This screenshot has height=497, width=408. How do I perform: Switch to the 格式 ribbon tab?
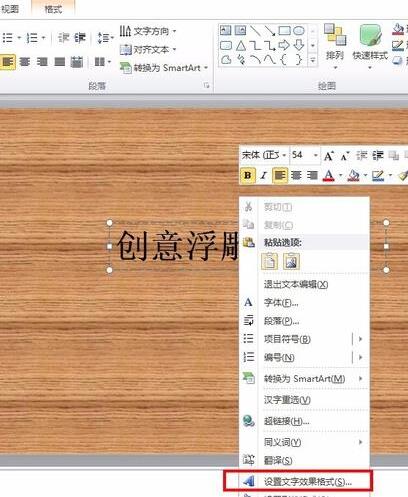53,9
